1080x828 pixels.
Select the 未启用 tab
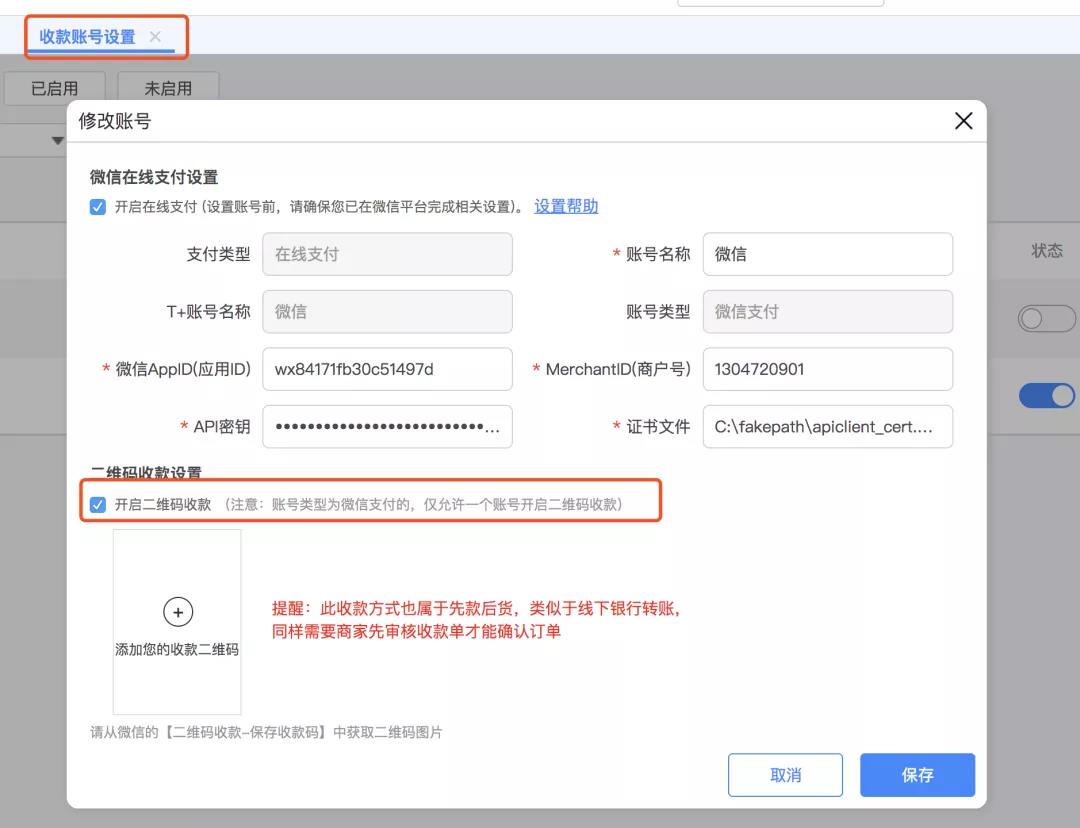pyautogui.click(x=168, y=88)
